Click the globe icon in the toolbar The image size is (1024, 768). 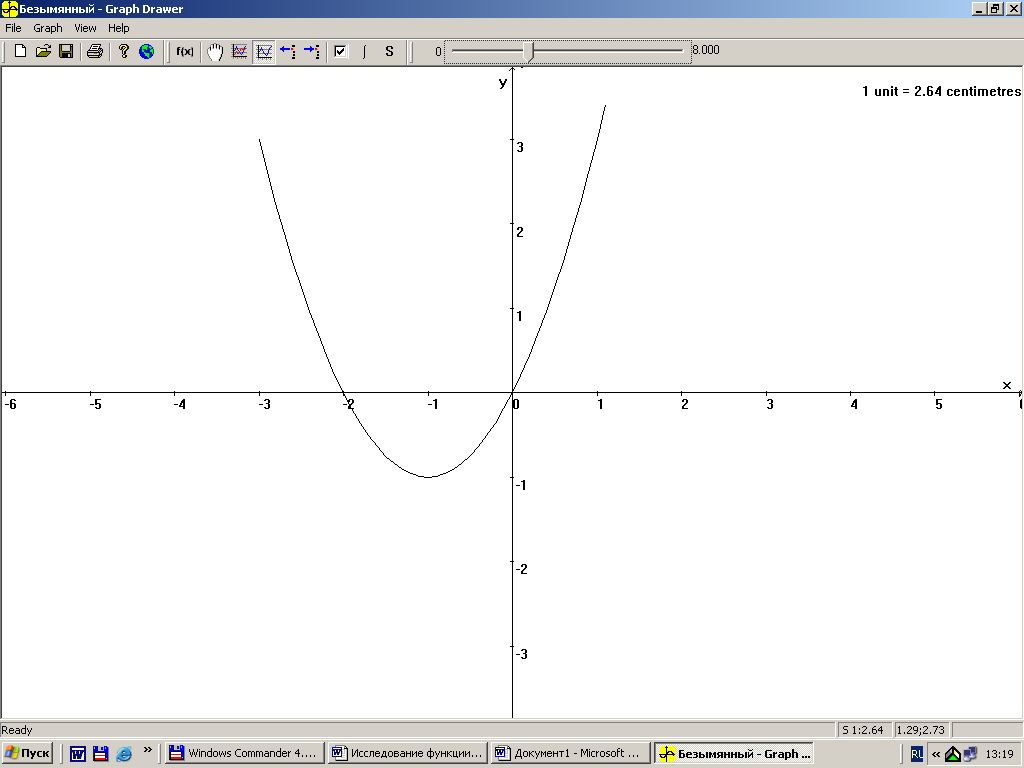tap(147, 51)
